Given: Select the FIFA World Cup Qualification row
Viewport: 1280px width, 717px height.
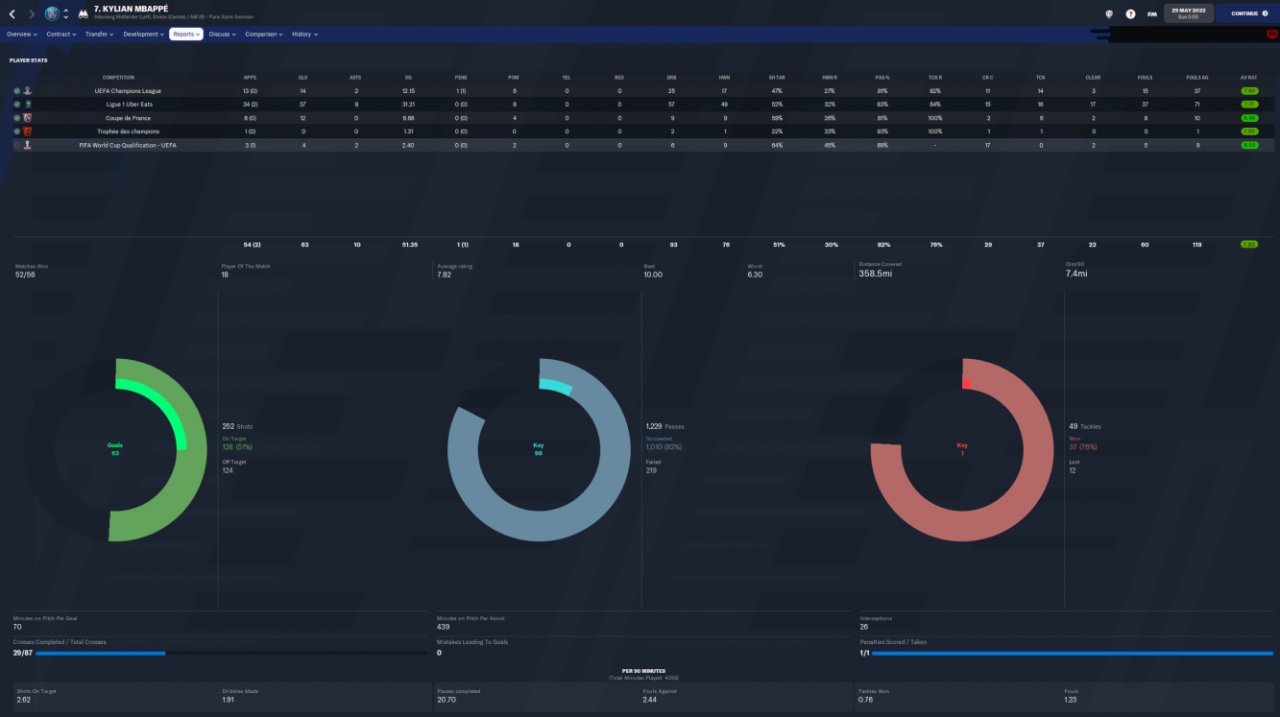Looking at the screenshot, I should (x=640, y=145).
